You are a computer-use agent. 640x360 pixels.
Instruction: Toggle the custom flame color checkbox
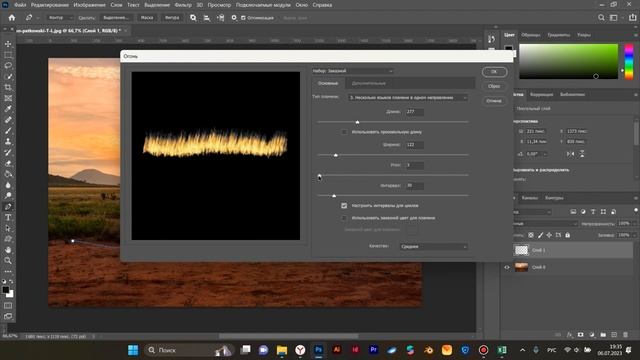point(344,218)
